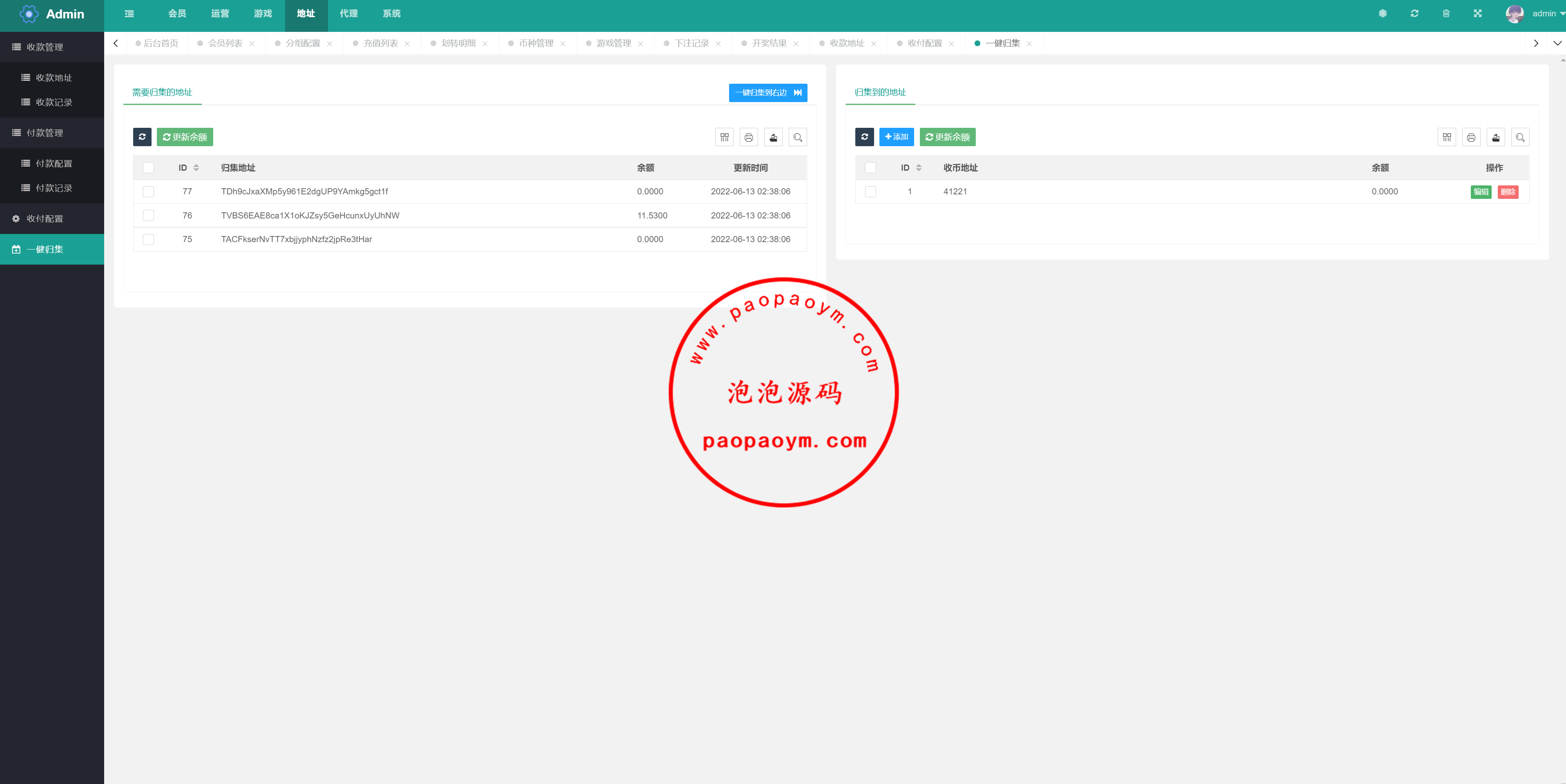Click the red 删除 button for address 41221
Viewport: 1566px width, 784px height.
point(1508,192)
